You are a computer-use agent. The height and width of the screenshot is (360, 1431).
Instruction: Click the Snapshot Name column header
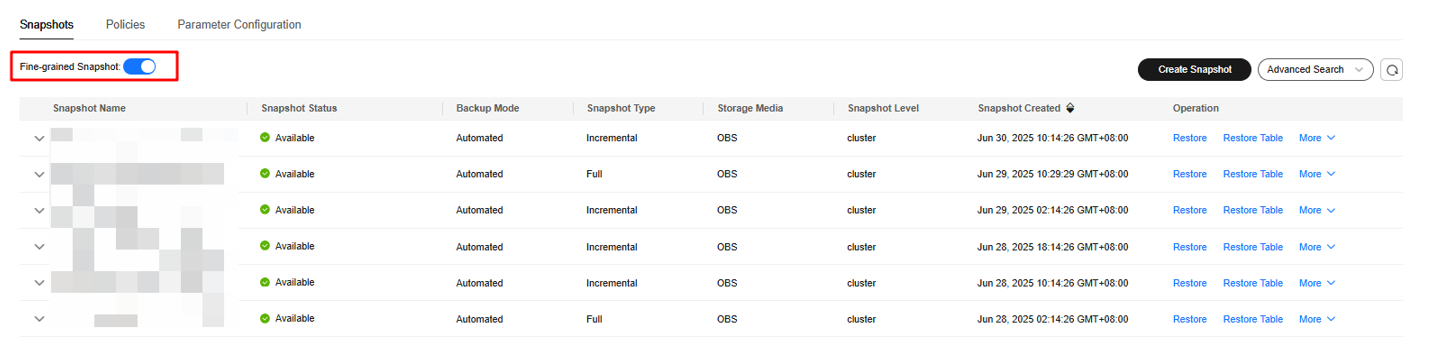point(89,108)
